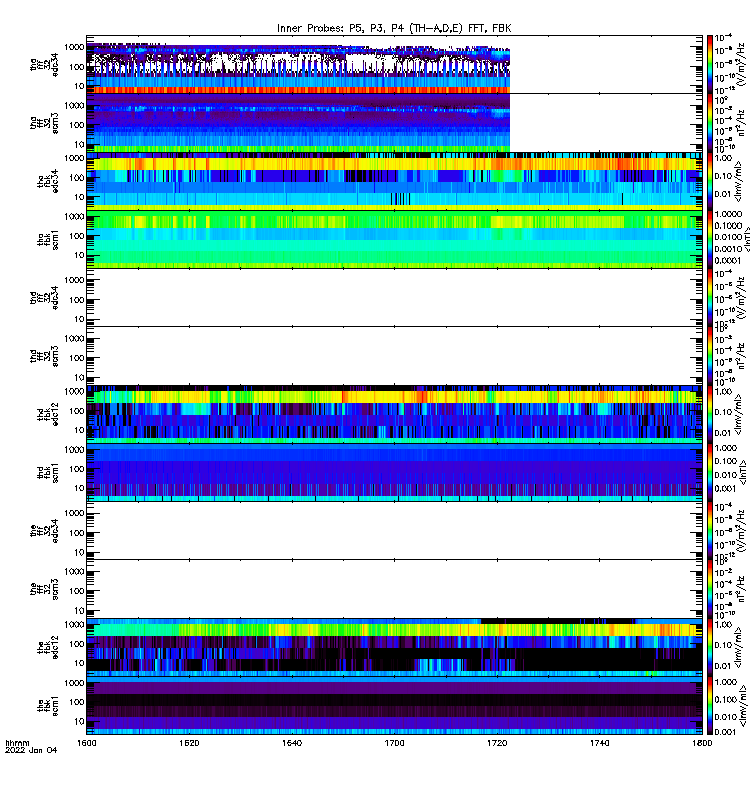Screen dimensions: 750x800
Task: Click the '(V/m)²/Hz' unit beside tha fff edc34
Action: 741,64
